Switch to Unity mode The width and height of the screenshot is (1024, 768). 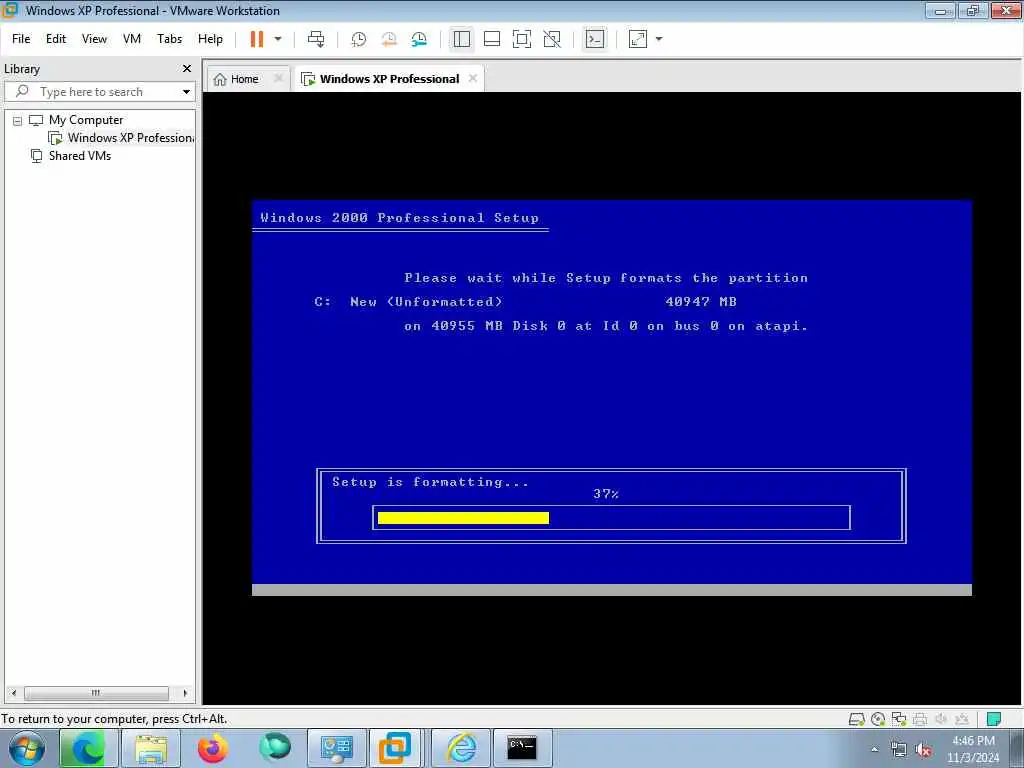(552, 39)
